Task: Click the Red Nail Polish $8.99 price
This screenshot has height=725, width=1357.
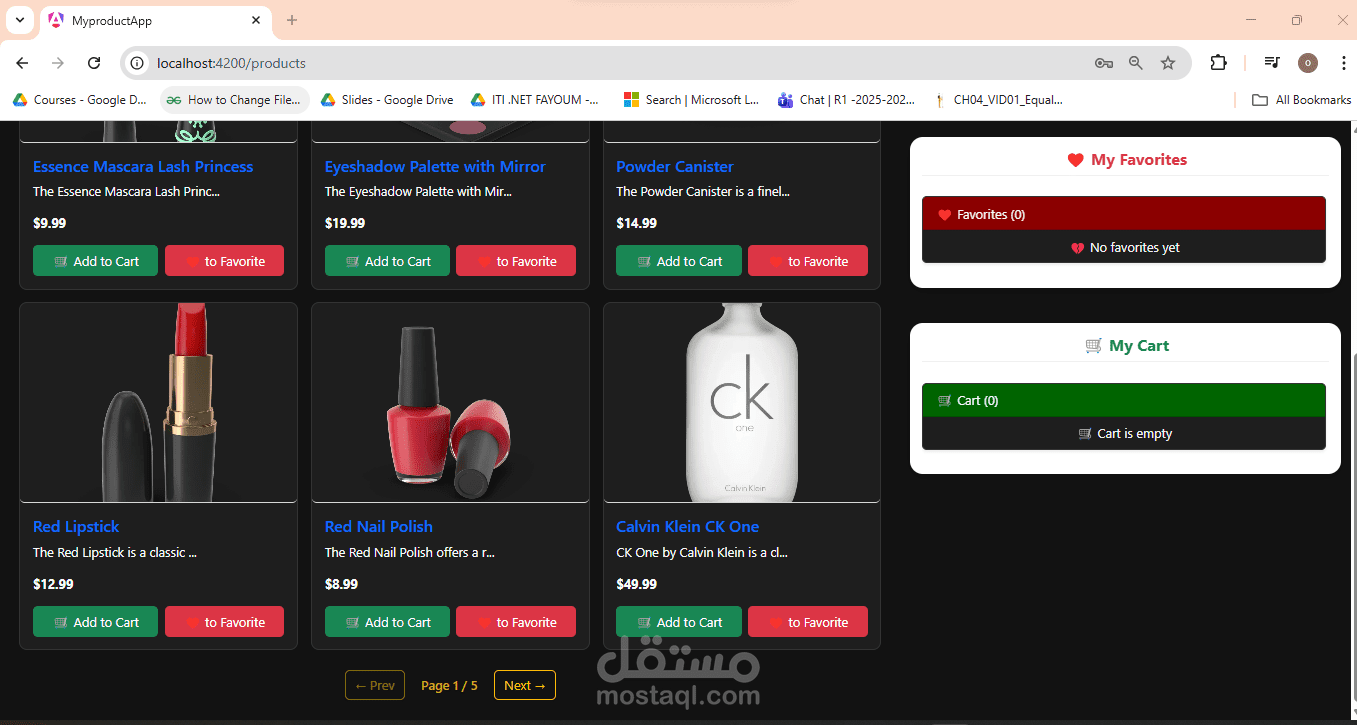Action: pyautogui.click(x=342, y=584)
